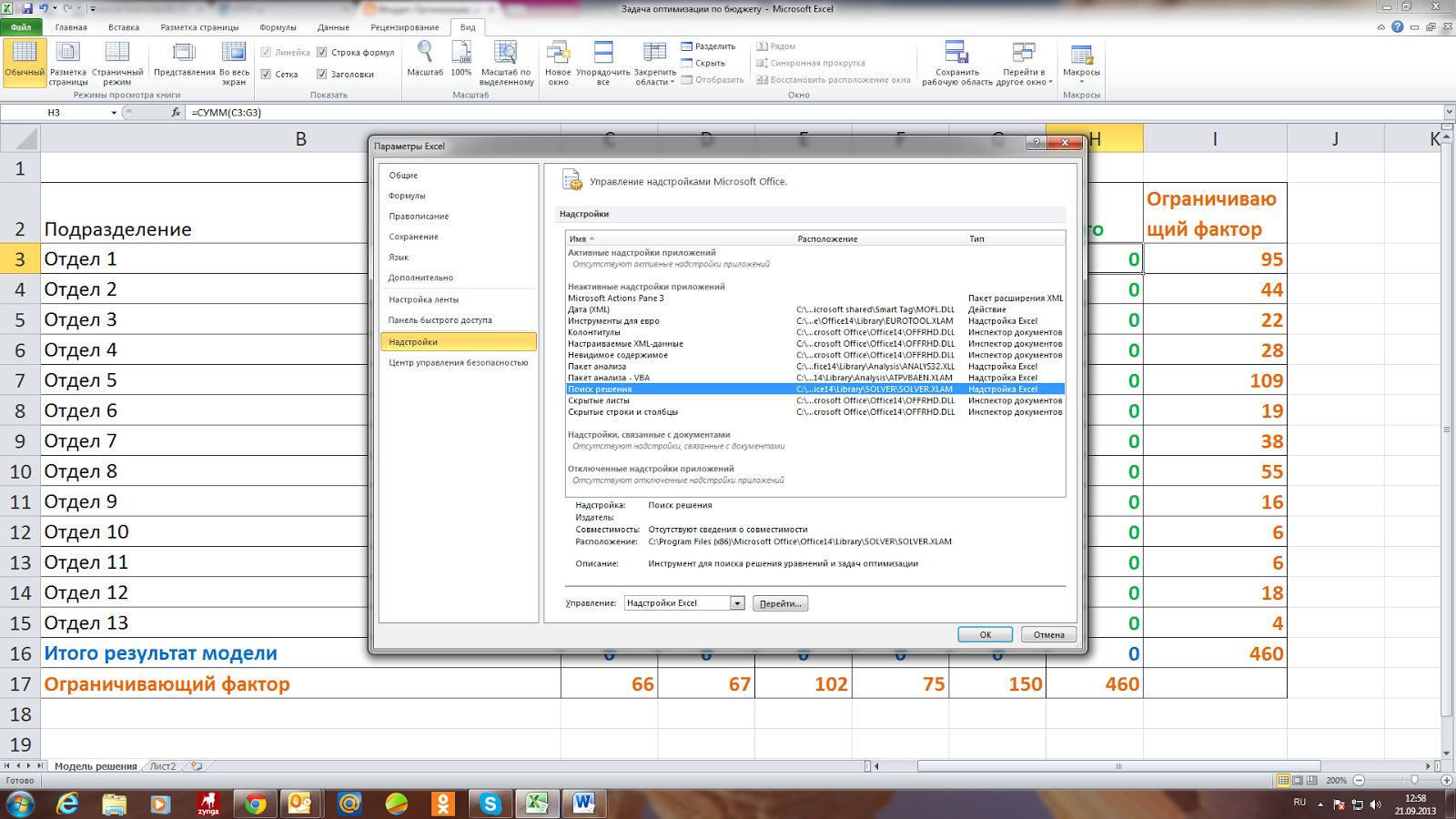
Task: Expand the formula bar
Action: [1449, 112]
